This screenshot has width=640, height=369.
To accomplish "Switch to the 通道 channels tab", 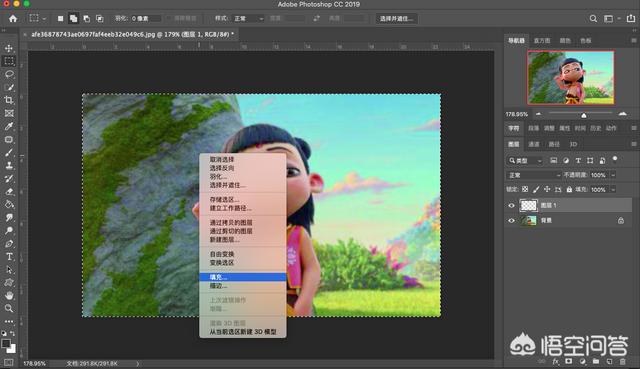I will click(534, 144).
